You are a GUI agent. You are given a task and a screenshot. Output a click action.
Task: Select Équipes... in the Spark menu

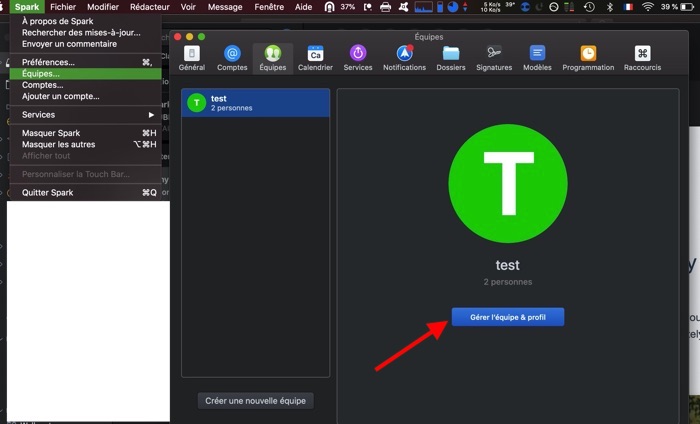click(x=41, y=73)
